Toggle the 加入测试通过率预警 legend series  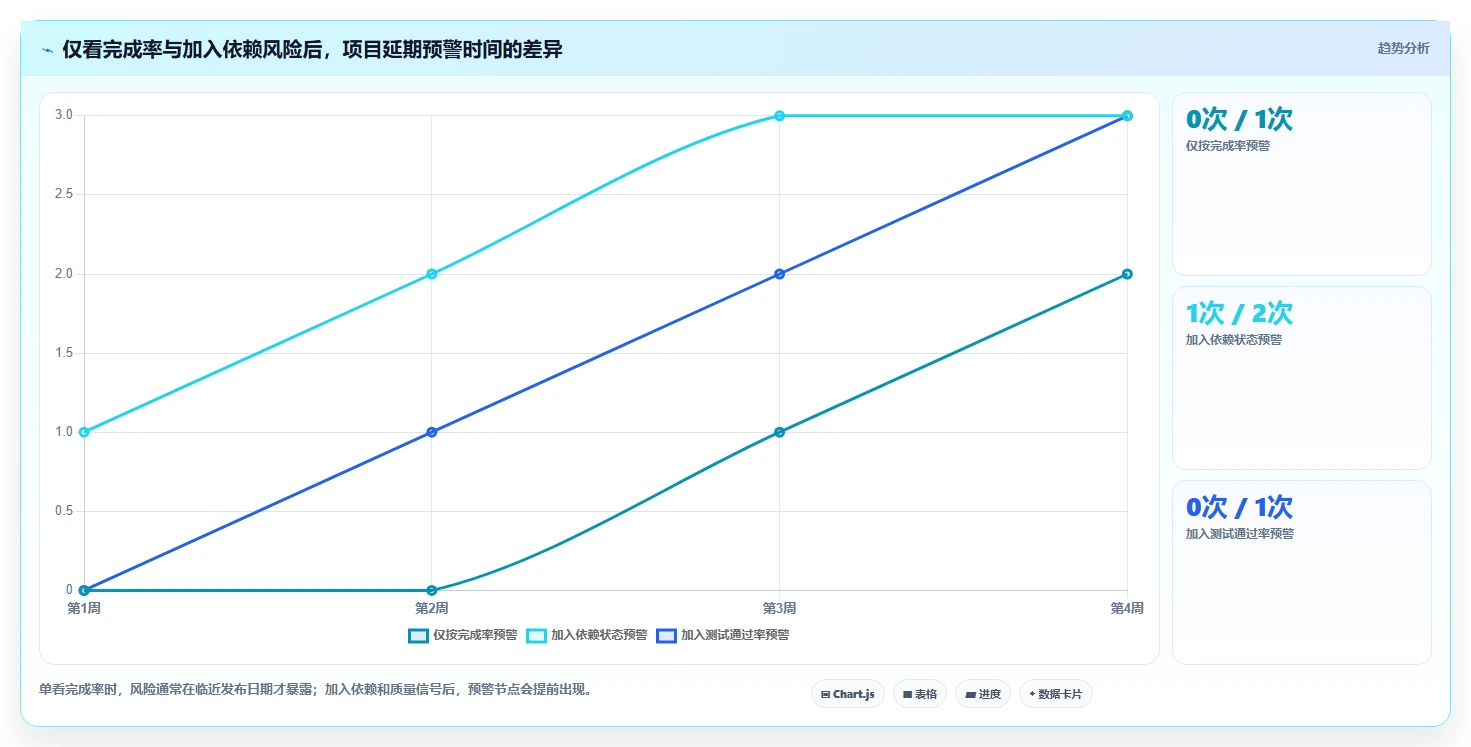(x=723, y=635)
